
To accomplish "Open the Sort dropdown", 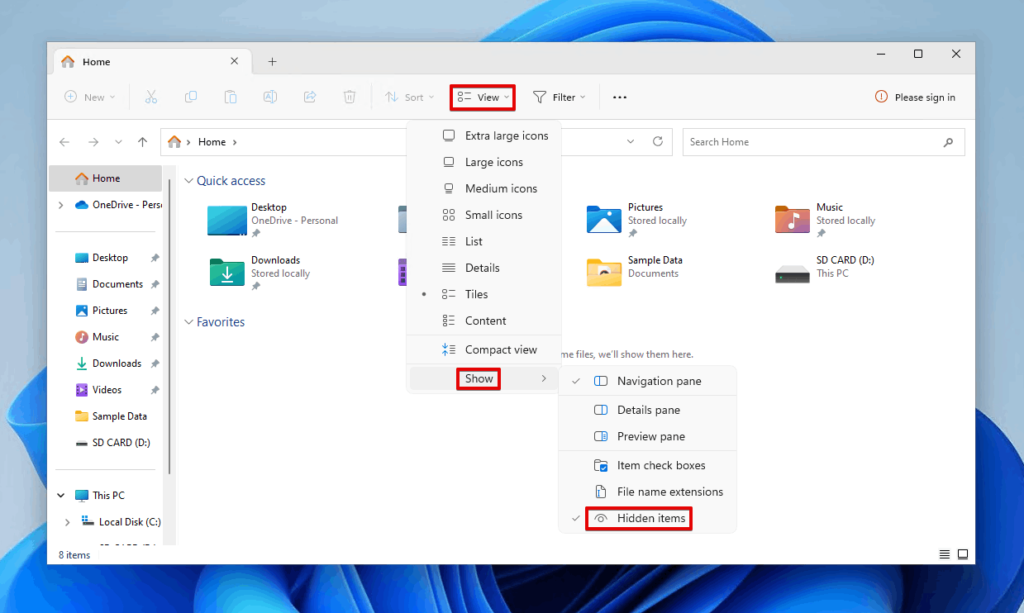I will [x=409, y=96].
